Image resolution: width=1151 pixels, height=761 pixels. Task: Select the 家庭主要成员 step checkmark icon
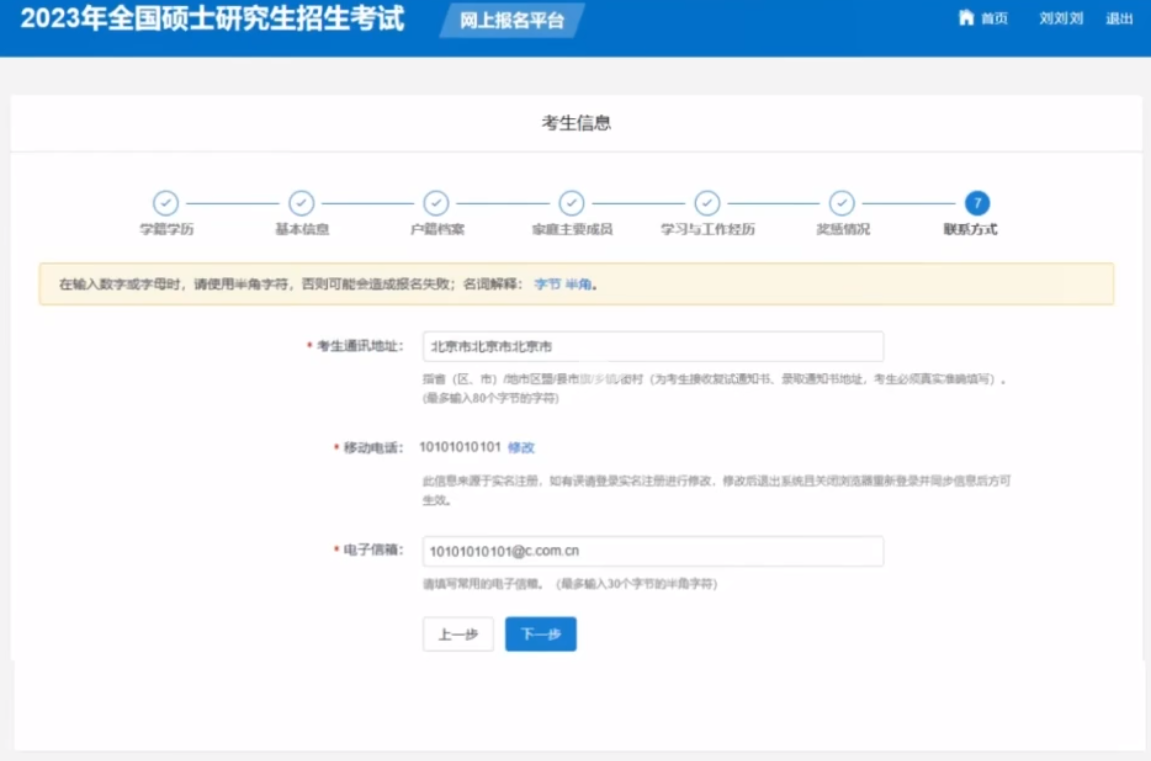coord(571,202)
